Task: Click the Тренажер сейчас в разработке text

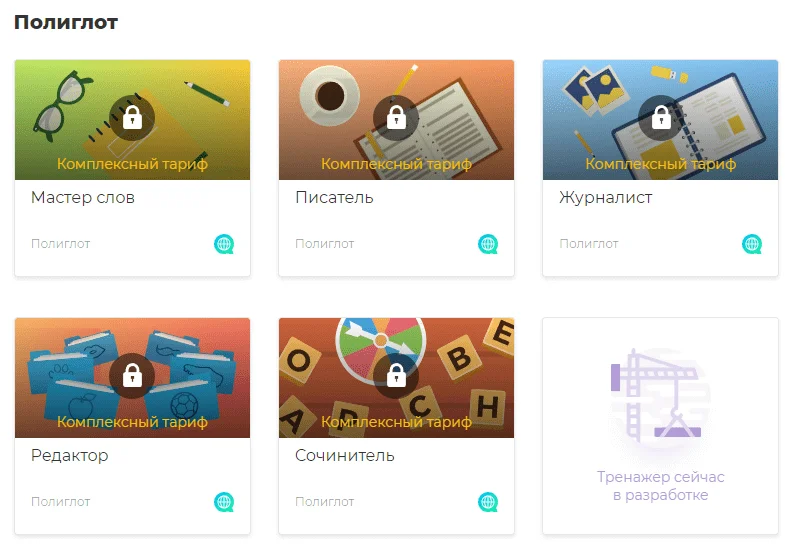Action: 661,486
